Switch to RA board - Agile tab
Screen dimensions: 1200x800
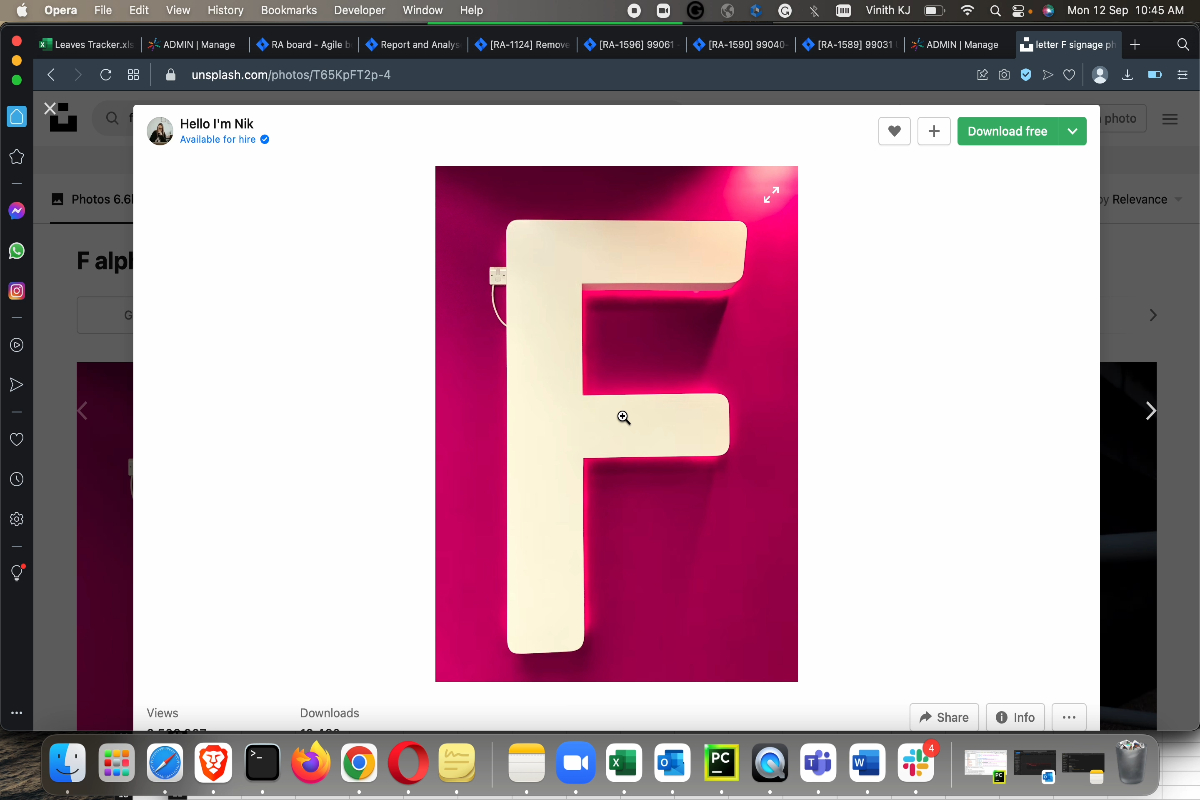tap(303, 44)
